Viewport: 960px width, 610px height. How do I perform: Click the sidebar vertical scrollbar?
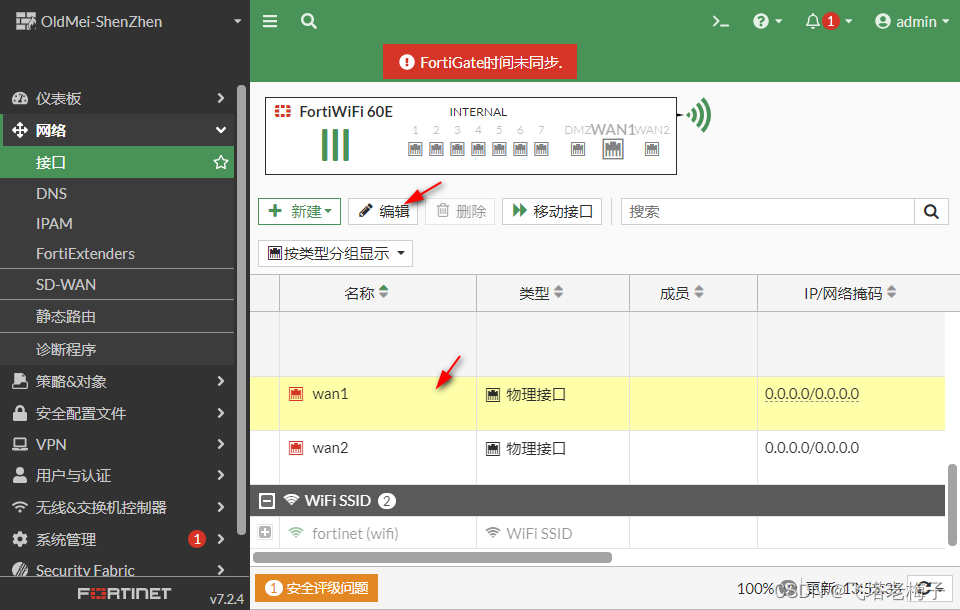click(x=241, y=310)
